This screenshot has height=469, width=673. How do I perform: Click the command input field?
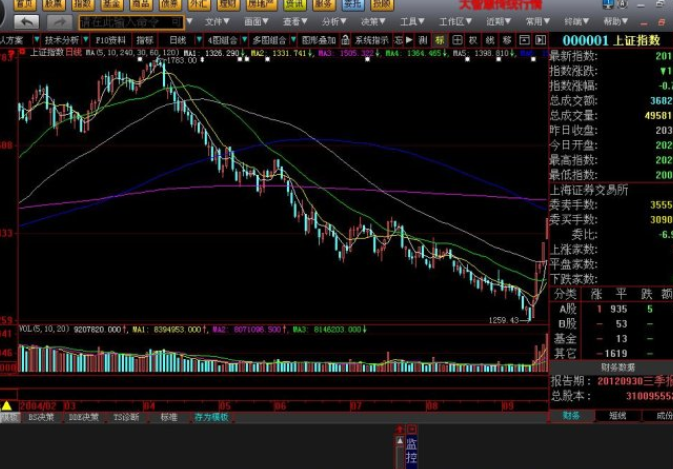(x=131, y=22)
